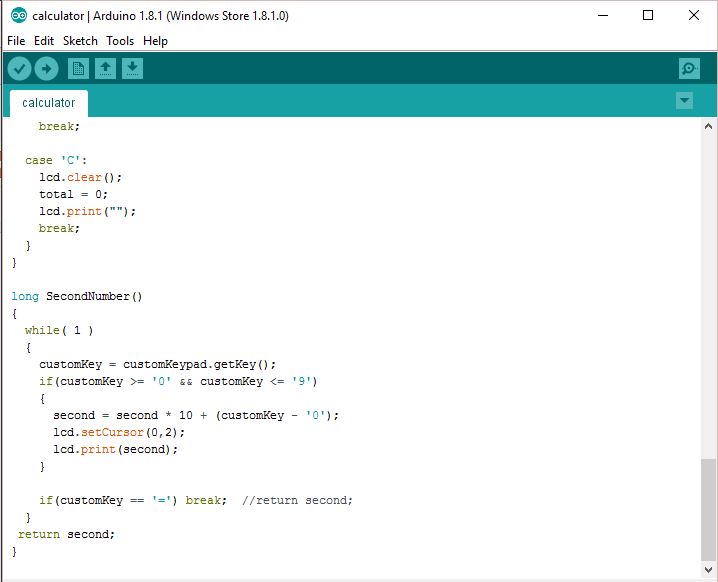This screenshot has width=718, height=582.
Task: Click the Arduino logo in the title bar
Action: [19, 16]
